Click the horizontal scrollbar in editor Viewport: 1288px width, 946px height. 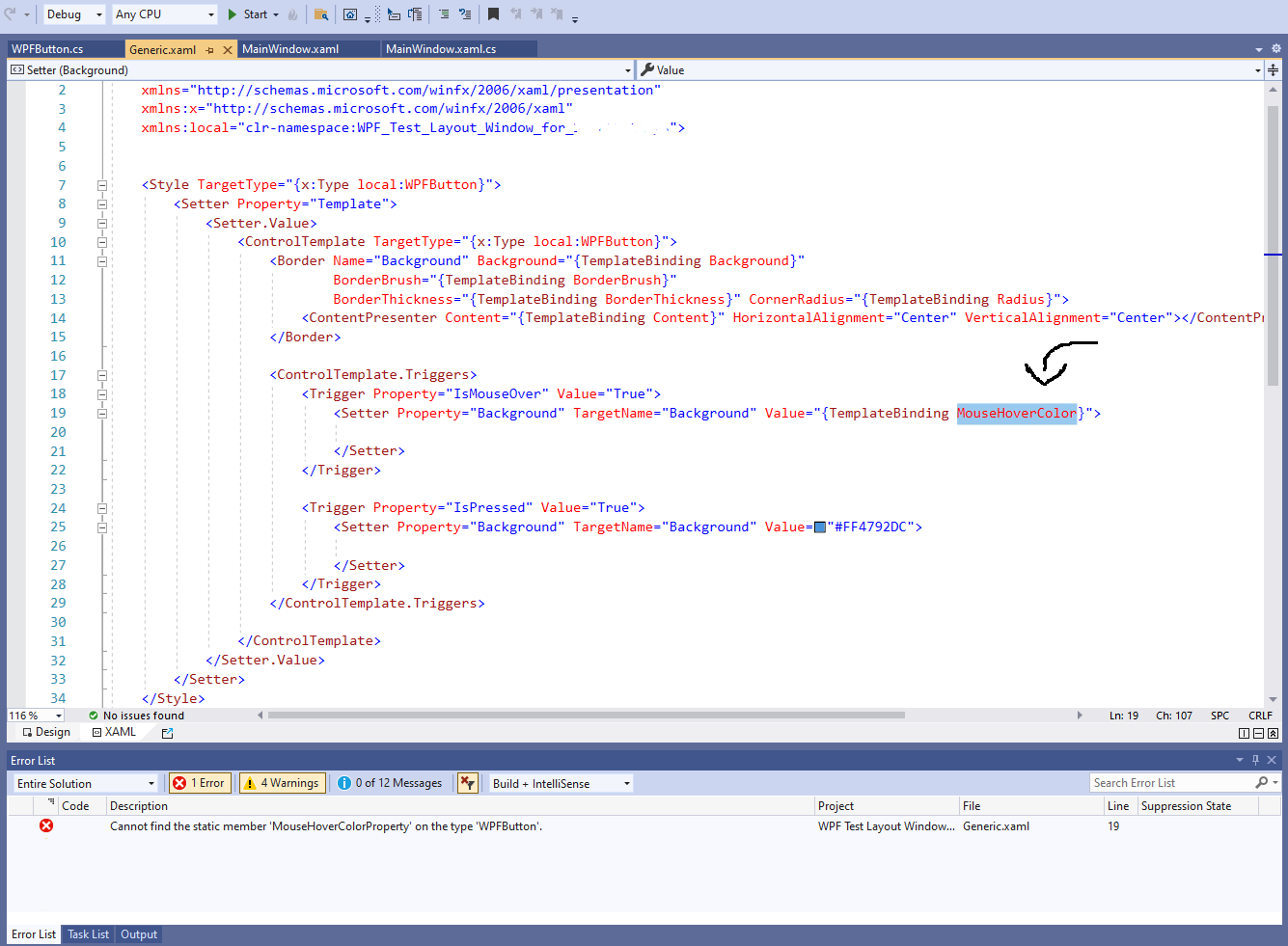coord(587,716)
